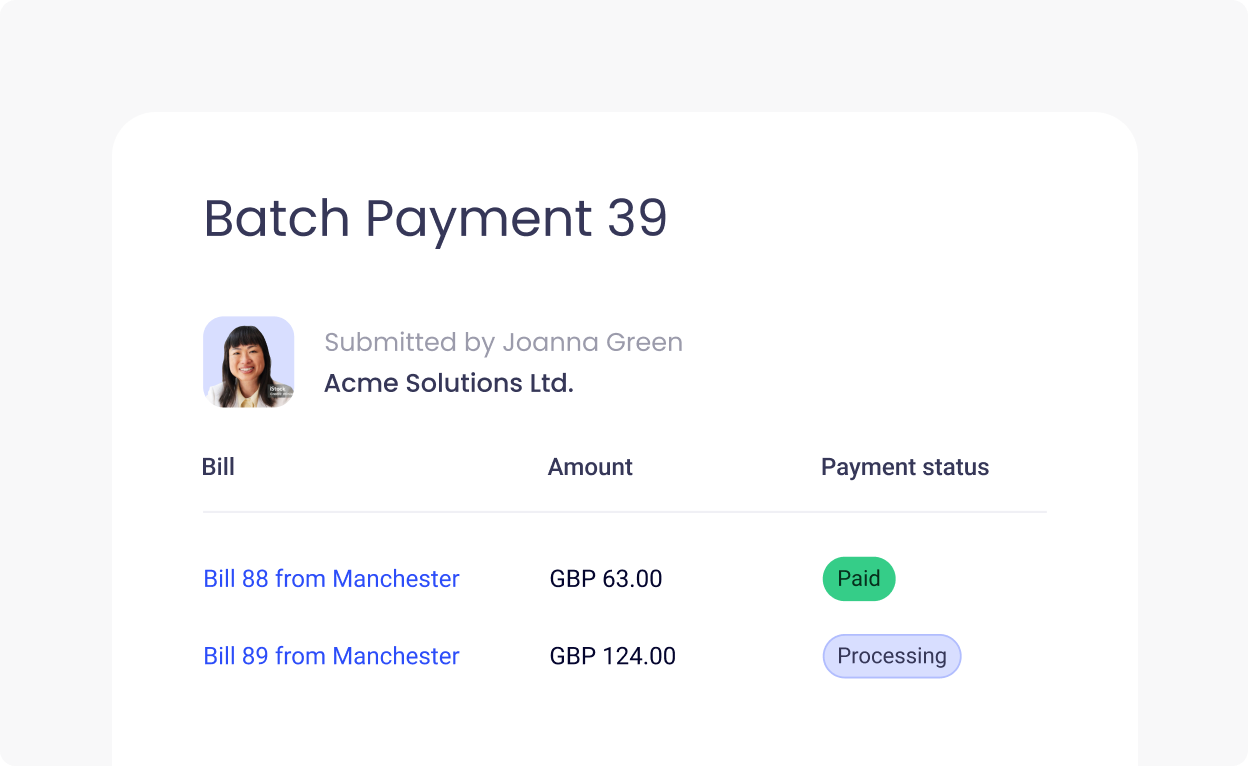Click the Payment status column header
Screen dimensions: 1248x766
click(904, 467)
